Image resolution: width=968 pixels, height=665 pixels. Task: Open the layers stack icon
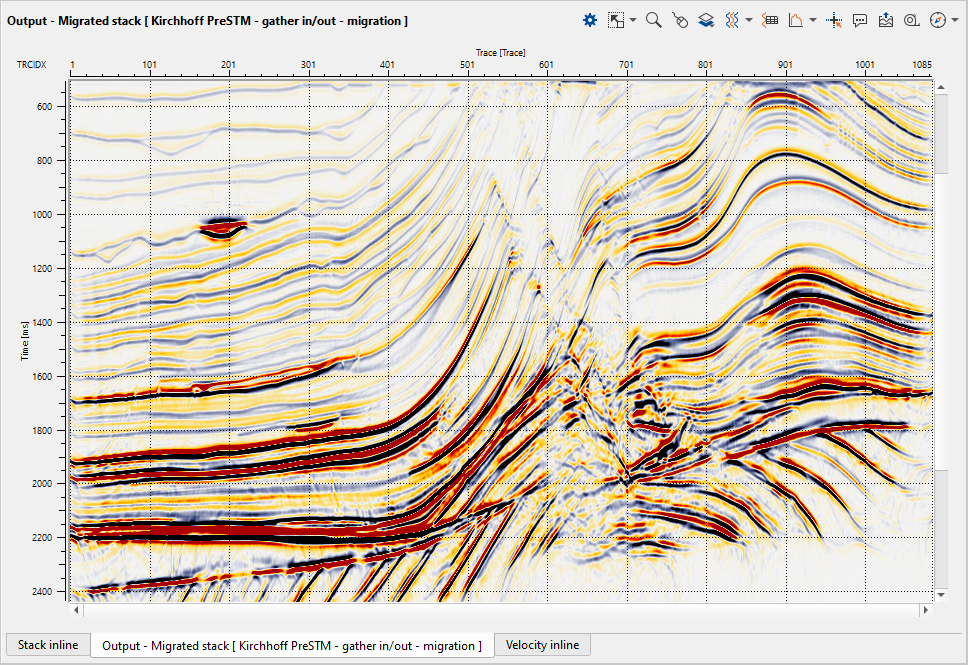coord(706,19)
